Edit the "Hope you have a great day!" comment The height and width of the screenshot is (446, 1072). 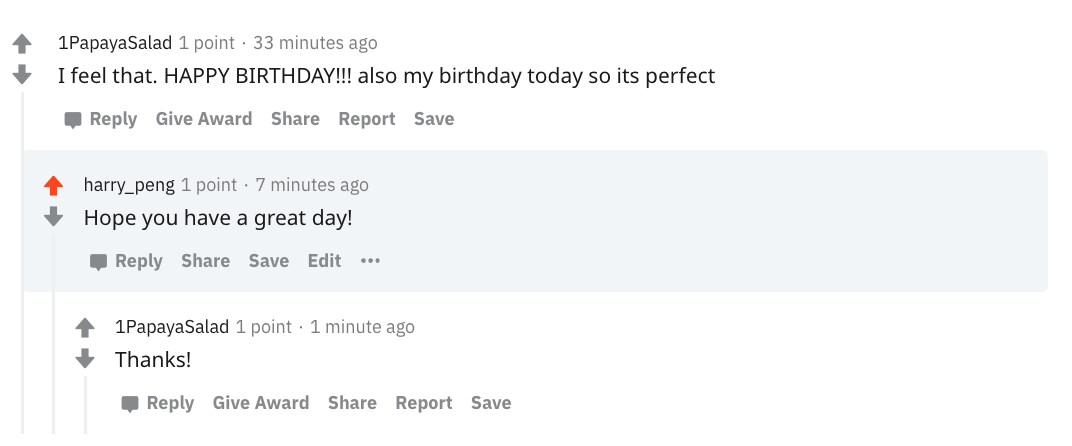324,261
